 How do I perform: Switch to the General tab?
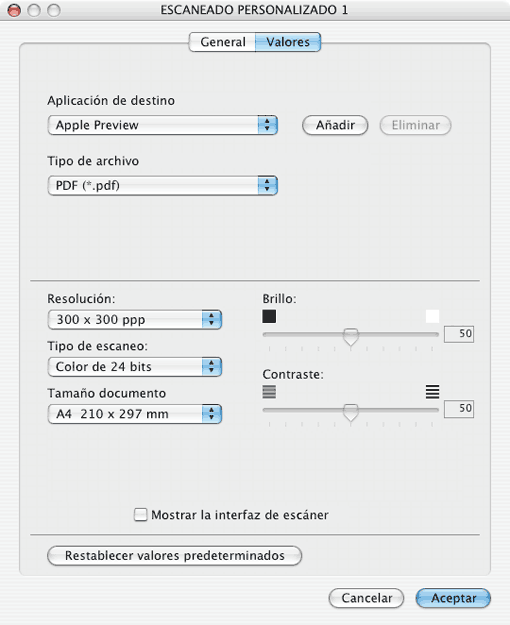pyautogui.click(x=223, y=42)
